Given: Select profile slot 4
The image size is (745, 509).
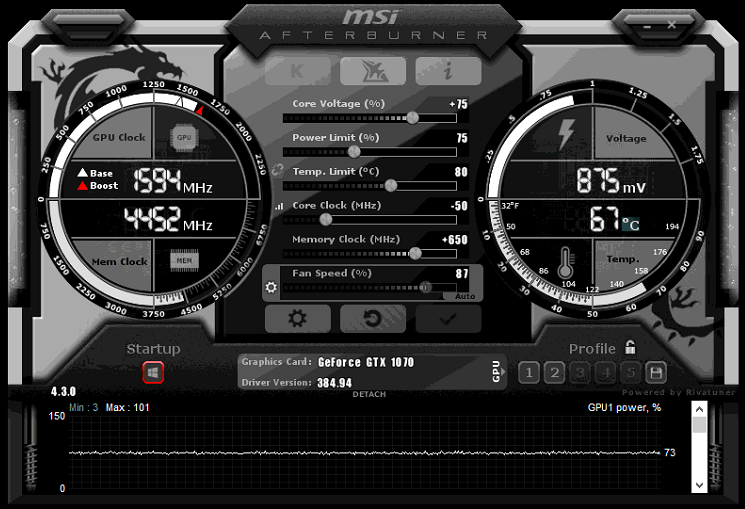Looking at the screenshot, I should 605,373.
